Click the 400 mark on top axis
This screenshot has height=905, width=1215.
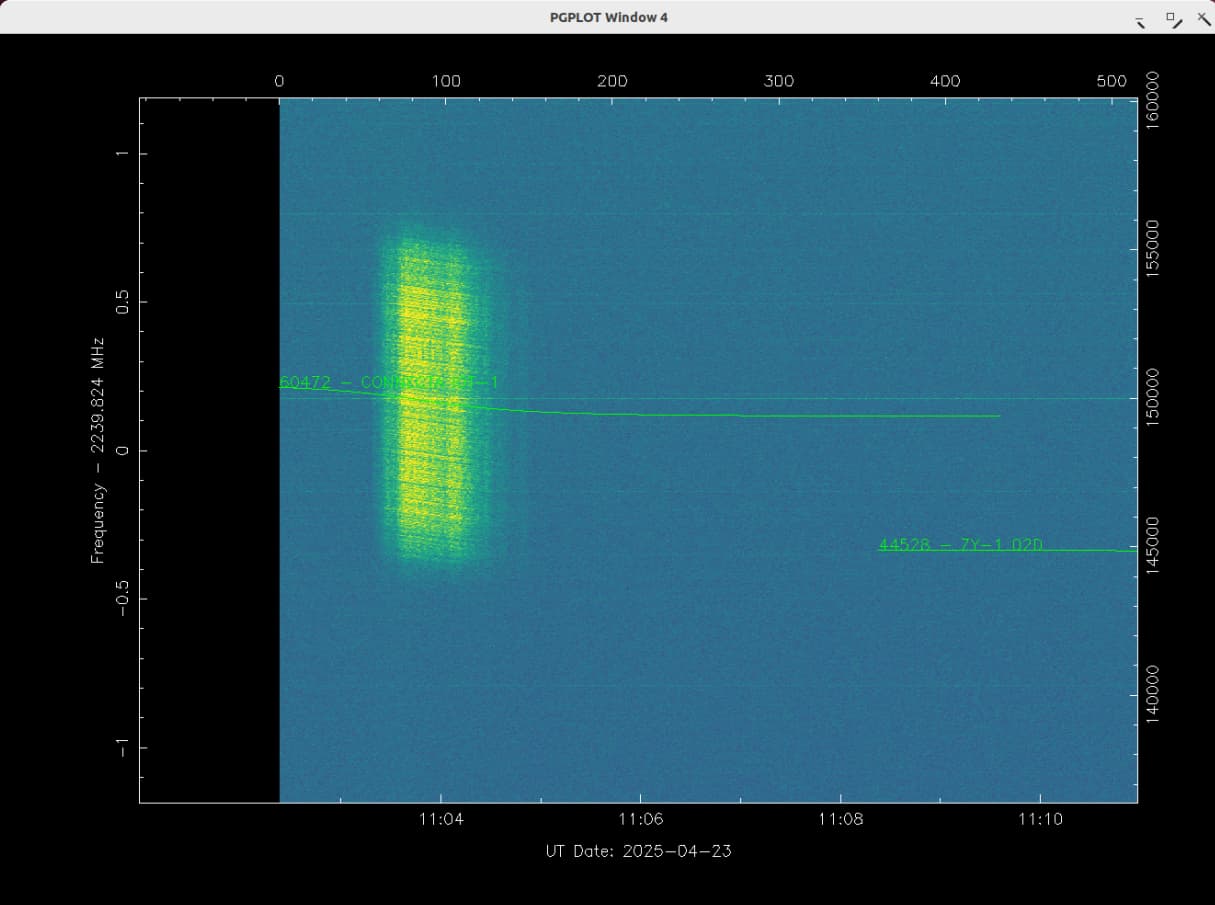[945, 81]
